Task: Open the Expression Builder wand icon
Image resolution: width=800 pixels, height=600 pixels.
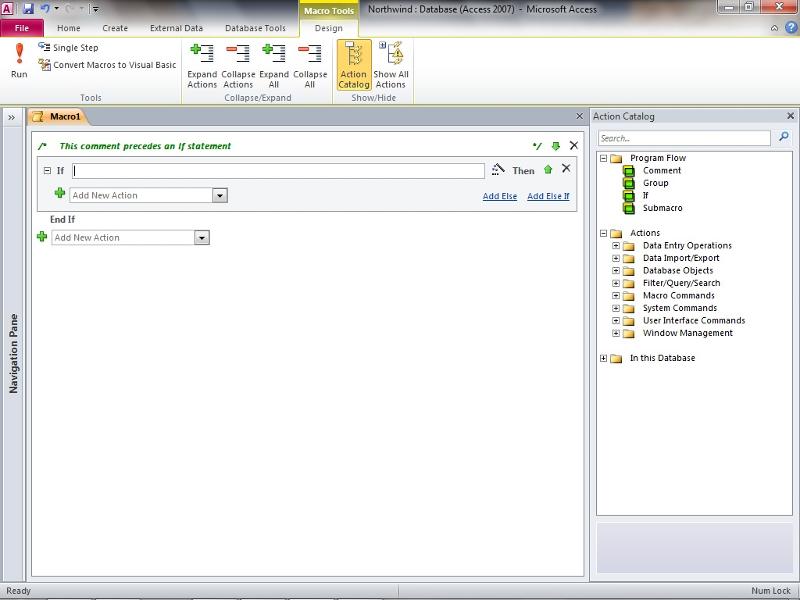Action: click(x=497, y=169)
